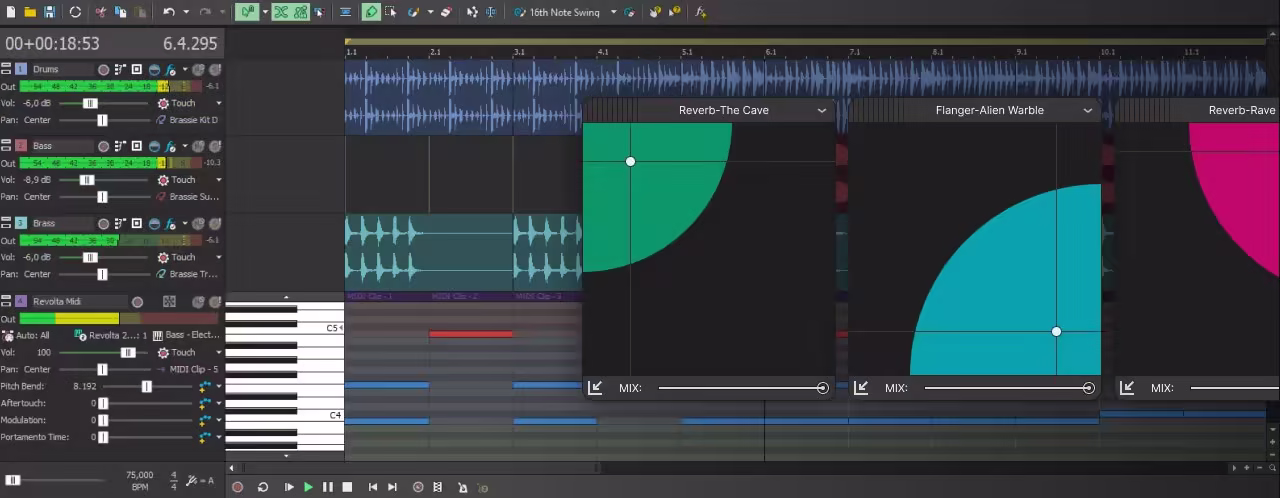Cut selection with the scissors icon
This screenshot has width=1280, height=498.
click(101, 12)
